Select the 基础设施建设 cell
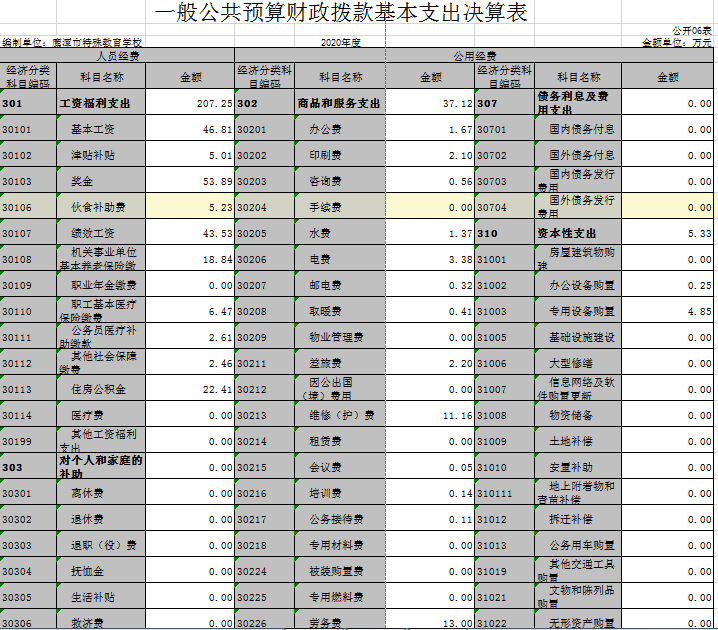 [x=578, y=336]
